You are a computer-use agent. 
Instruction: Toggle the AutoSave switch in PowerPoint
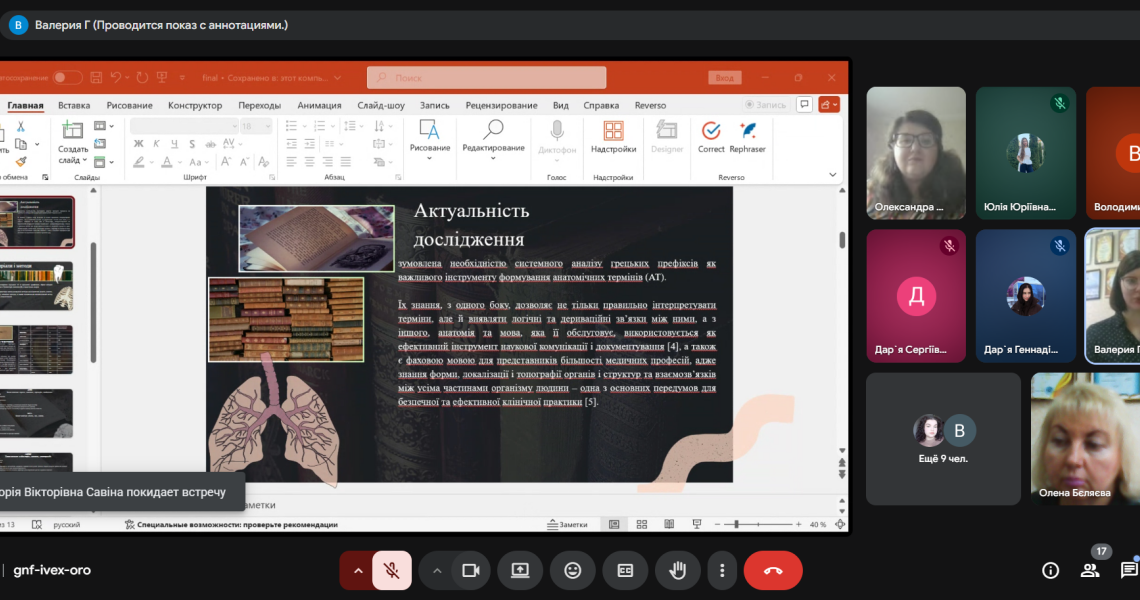point(67,77)
